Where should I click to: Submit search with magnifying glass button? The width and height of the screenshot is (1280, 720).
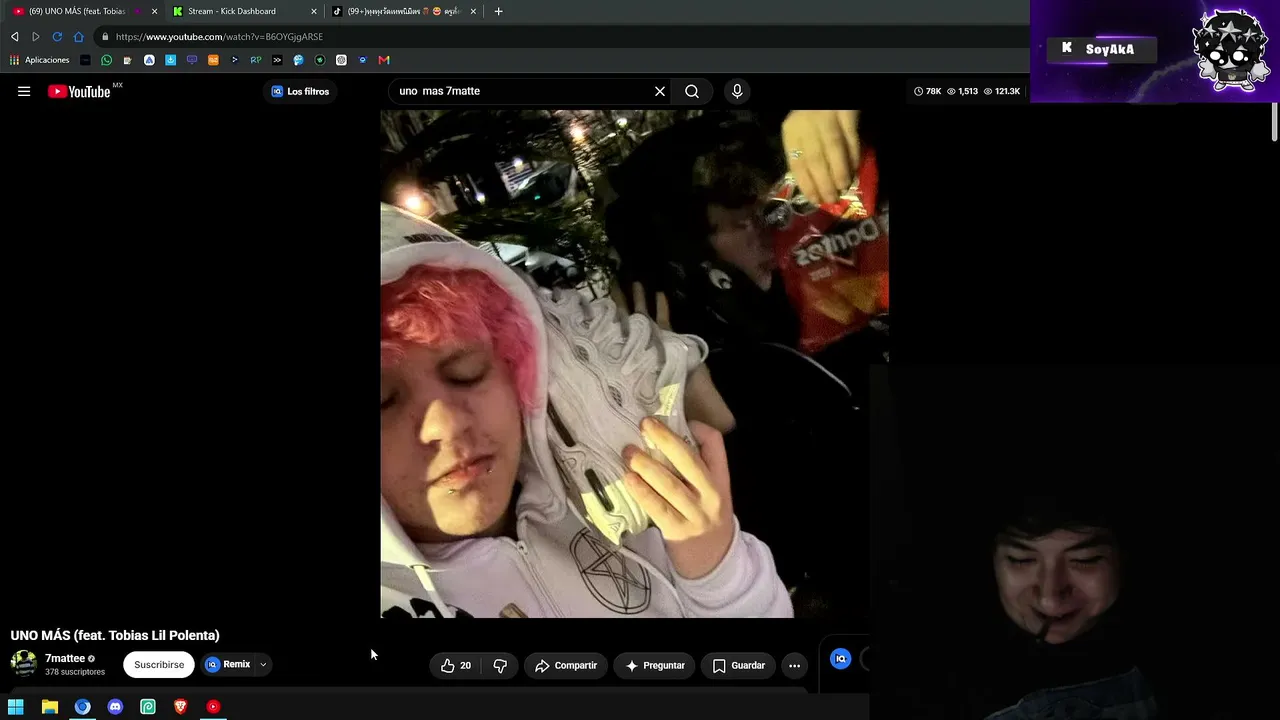point(692,91)
